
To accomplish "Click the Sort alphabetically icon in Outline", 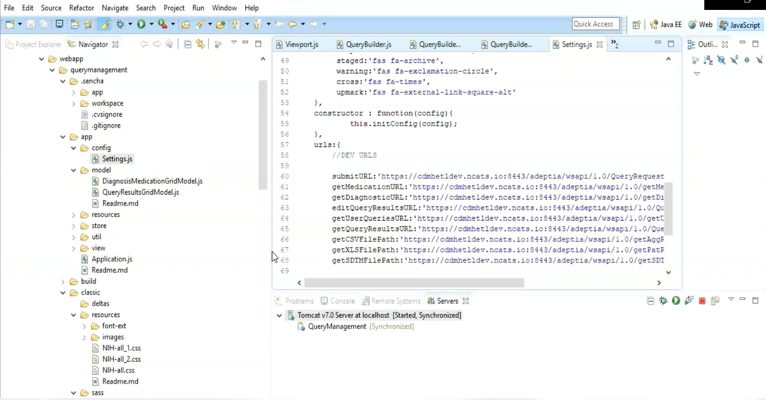I will 708,60.
